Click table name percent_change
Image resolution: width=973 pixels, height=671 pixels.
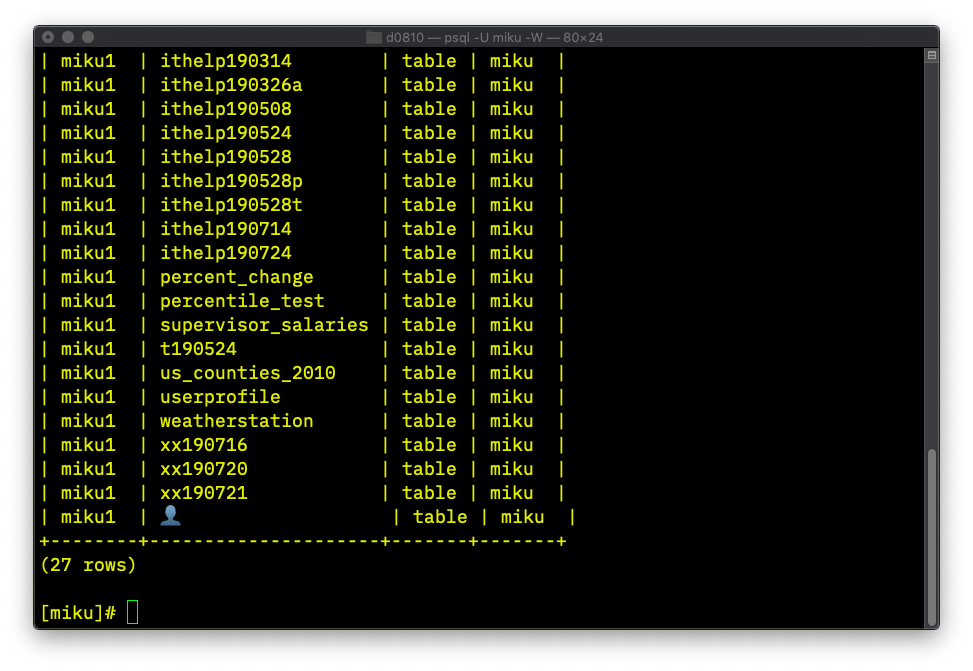(236, 277)
